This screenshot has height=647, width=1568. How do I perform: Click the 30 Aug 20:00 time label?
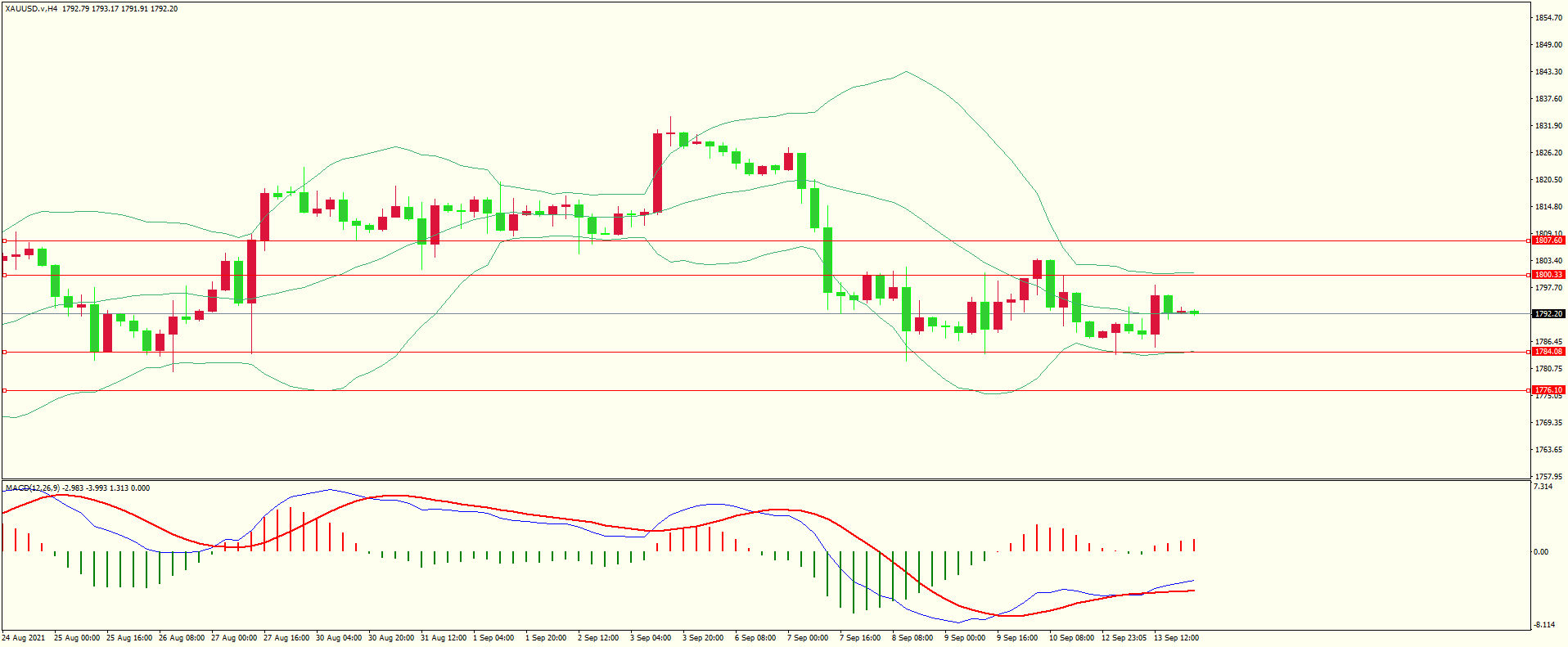(x=391, y=637)
